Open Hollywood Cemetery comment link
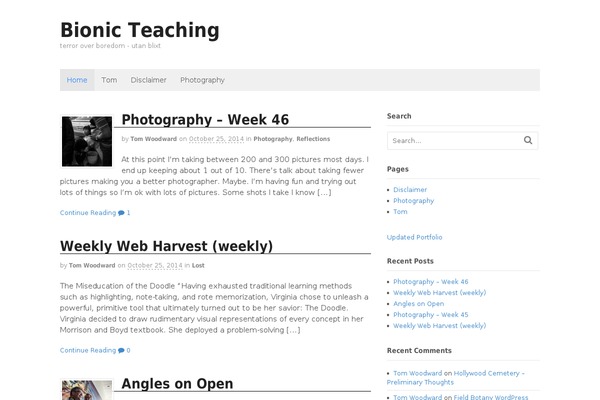The image size is (600, 400). pyautogui.click(x=455, y=378)
